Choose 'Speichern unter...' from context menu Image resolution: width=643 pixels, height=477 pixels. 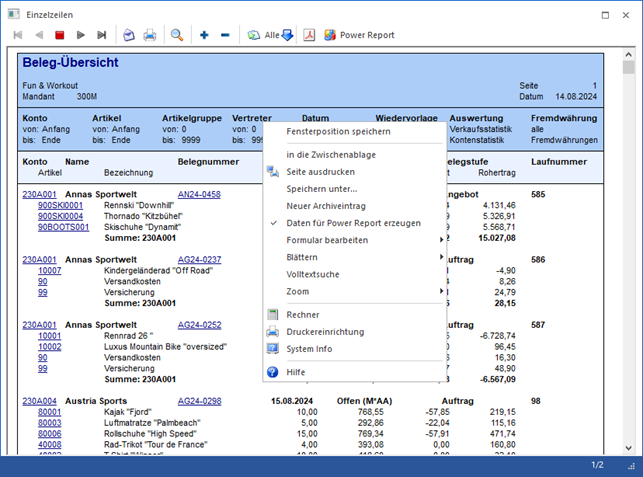coord(321,189)
